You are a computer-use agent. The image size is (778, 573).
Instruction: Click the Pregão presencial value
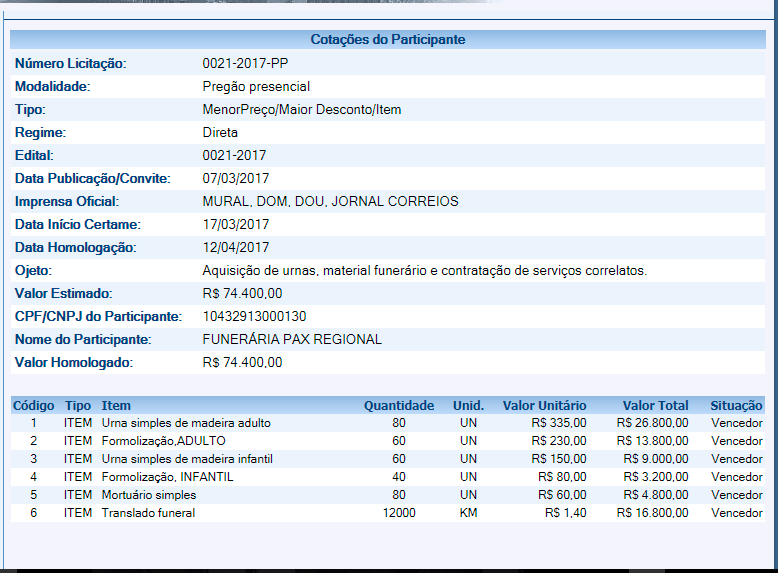pyautogui.click(x=256, y=86)
